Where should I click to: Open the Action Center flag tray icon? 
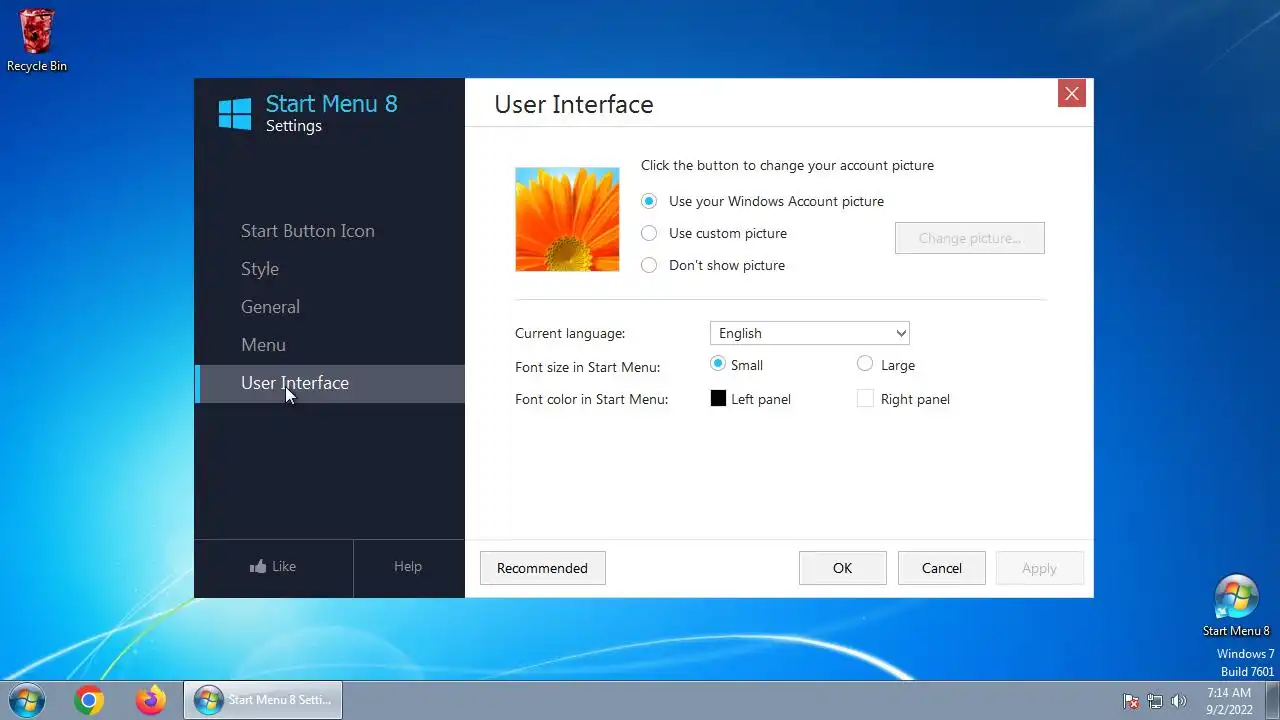[1131, 701]
